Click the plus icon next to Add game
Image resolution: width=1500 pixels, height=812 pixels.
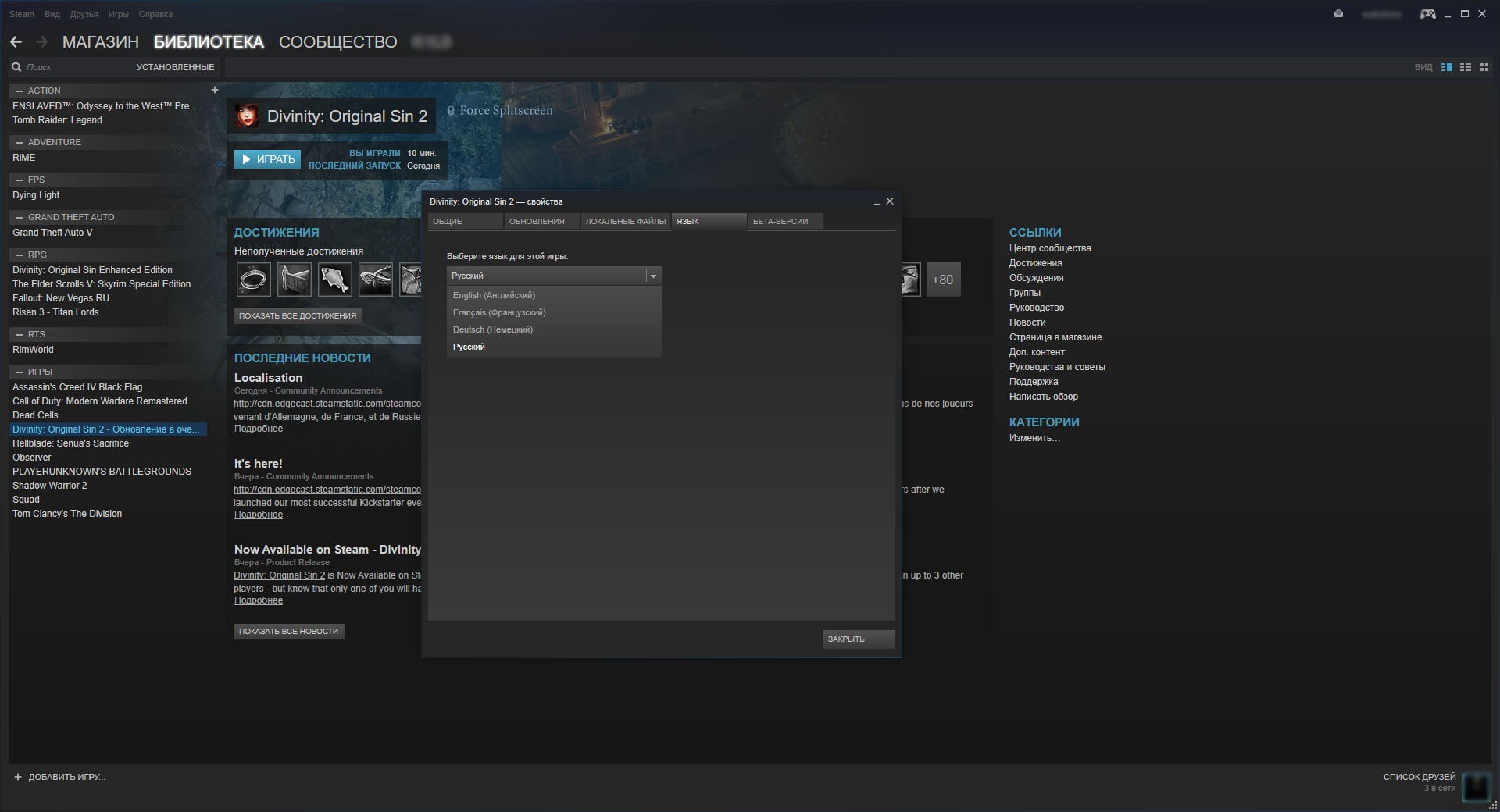[x=18, y=777]
